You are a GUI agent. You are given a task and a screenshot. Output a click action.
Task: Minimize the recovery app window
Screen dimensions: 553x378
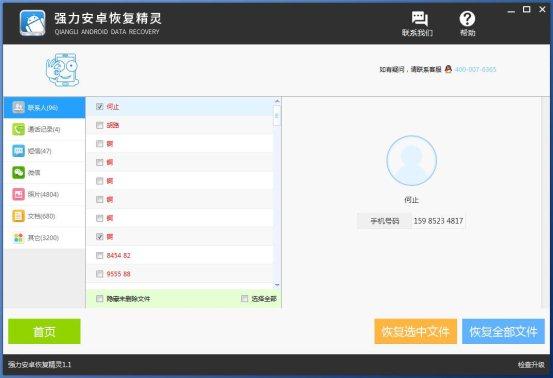pyautogui.click(x=511, y=11)
